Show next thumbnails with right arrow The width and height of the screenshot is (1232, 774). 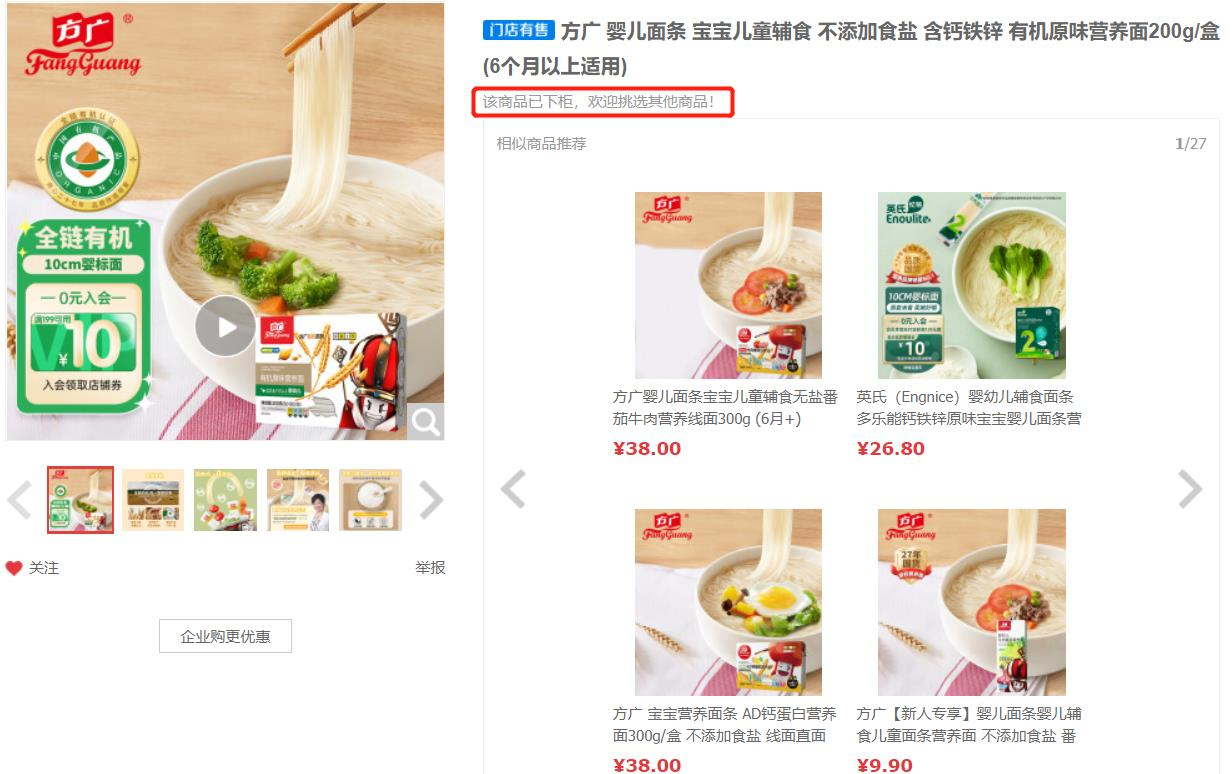tap(431, 500)
